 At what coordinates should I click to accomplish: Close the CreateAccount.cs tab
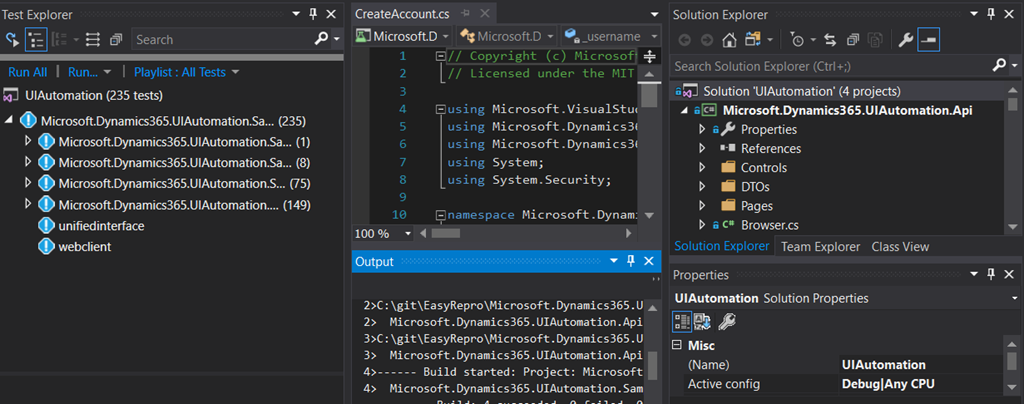[x=484, y=13]
